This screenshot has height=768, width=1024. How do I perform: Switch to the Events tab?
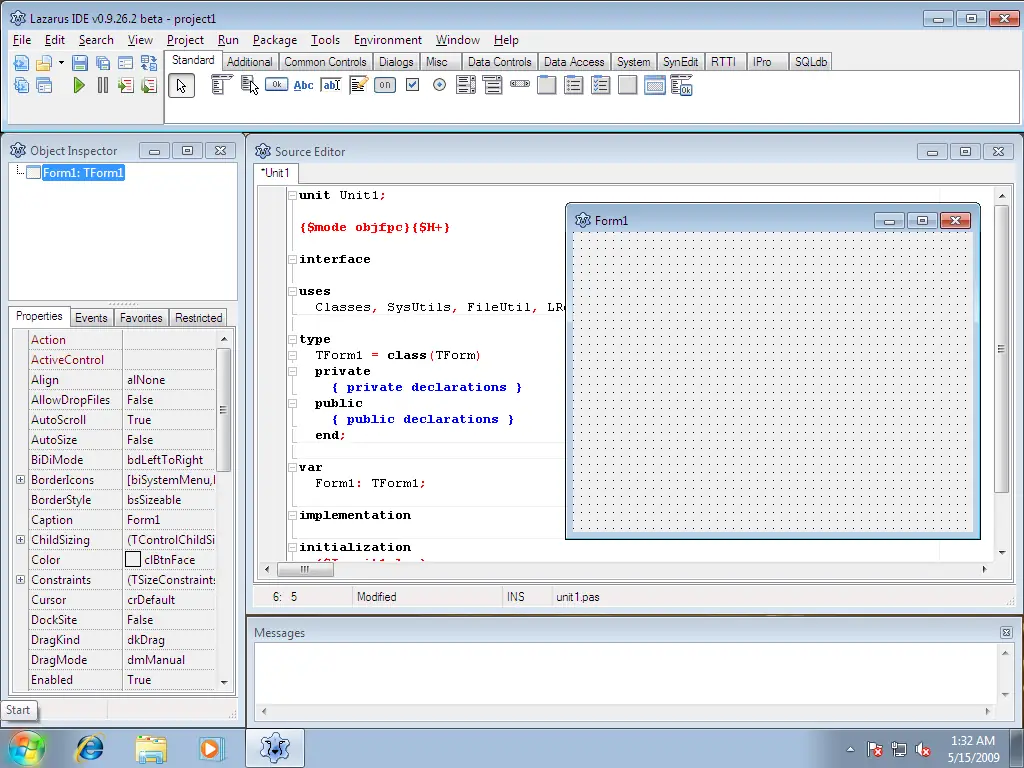point(91,318)
